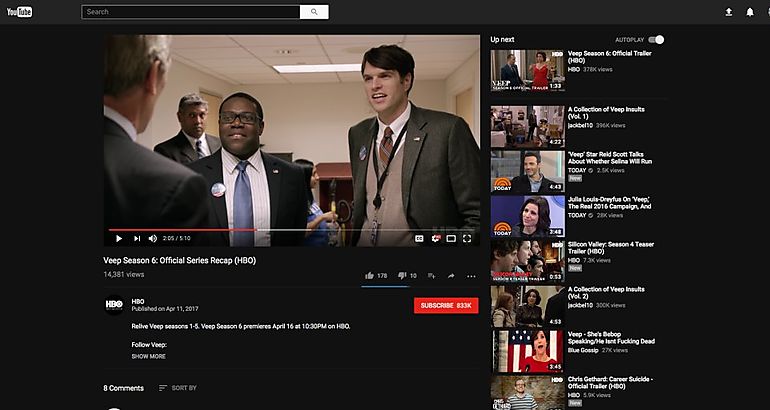Click Blue Gossip channel name
Image resolution: width=770 pixels, height=410 pixels.
(x=583, y=350)
